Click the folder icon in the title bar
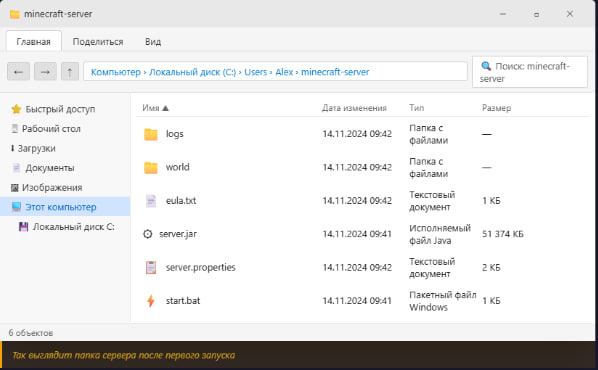 [x=14, y=14]
